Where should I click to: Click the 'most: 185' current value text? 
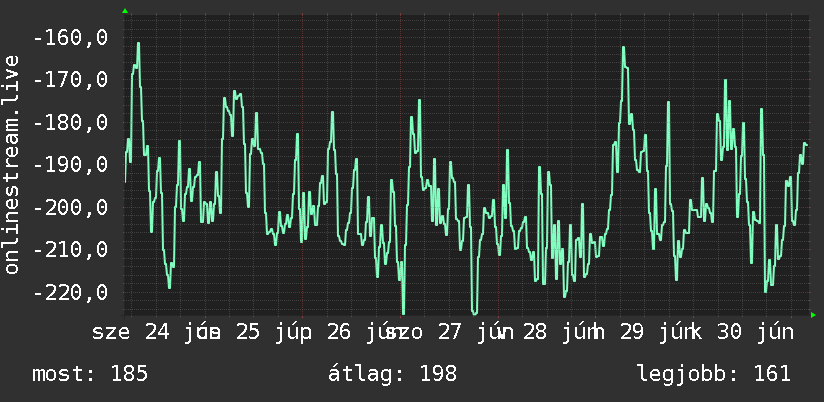click(90, 374)
